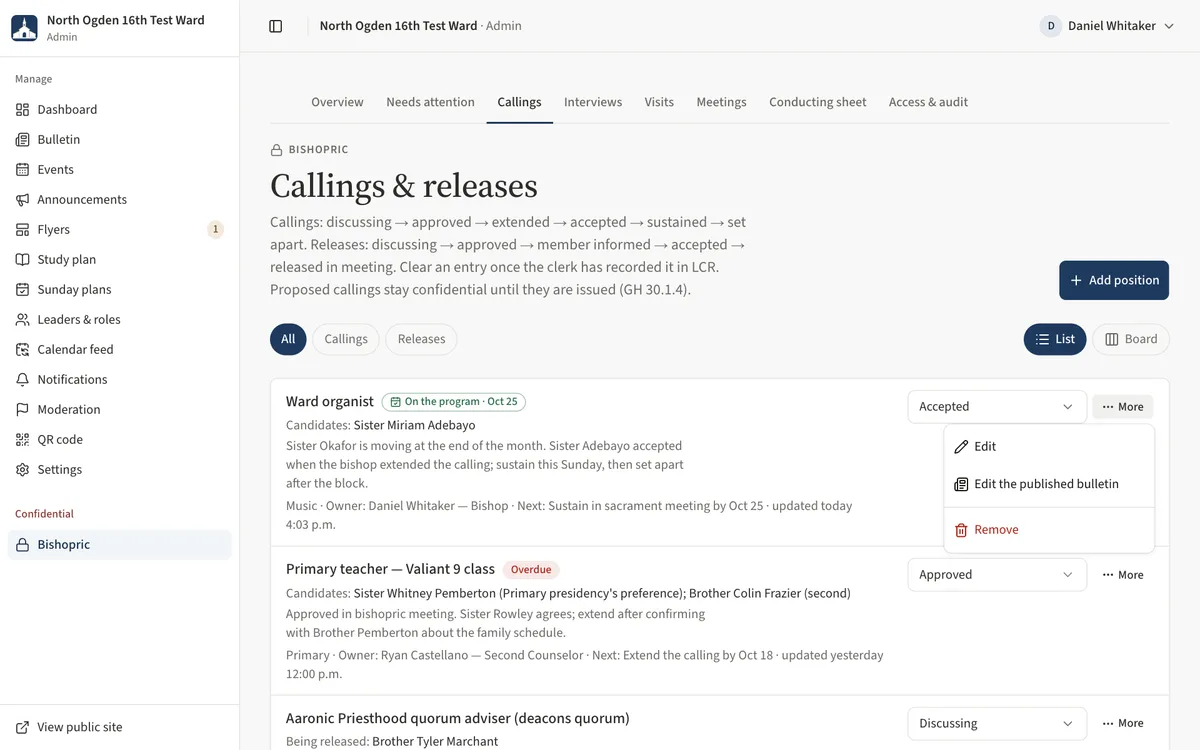
Task: Click the D user avatar
Action: click(1051, 26)
